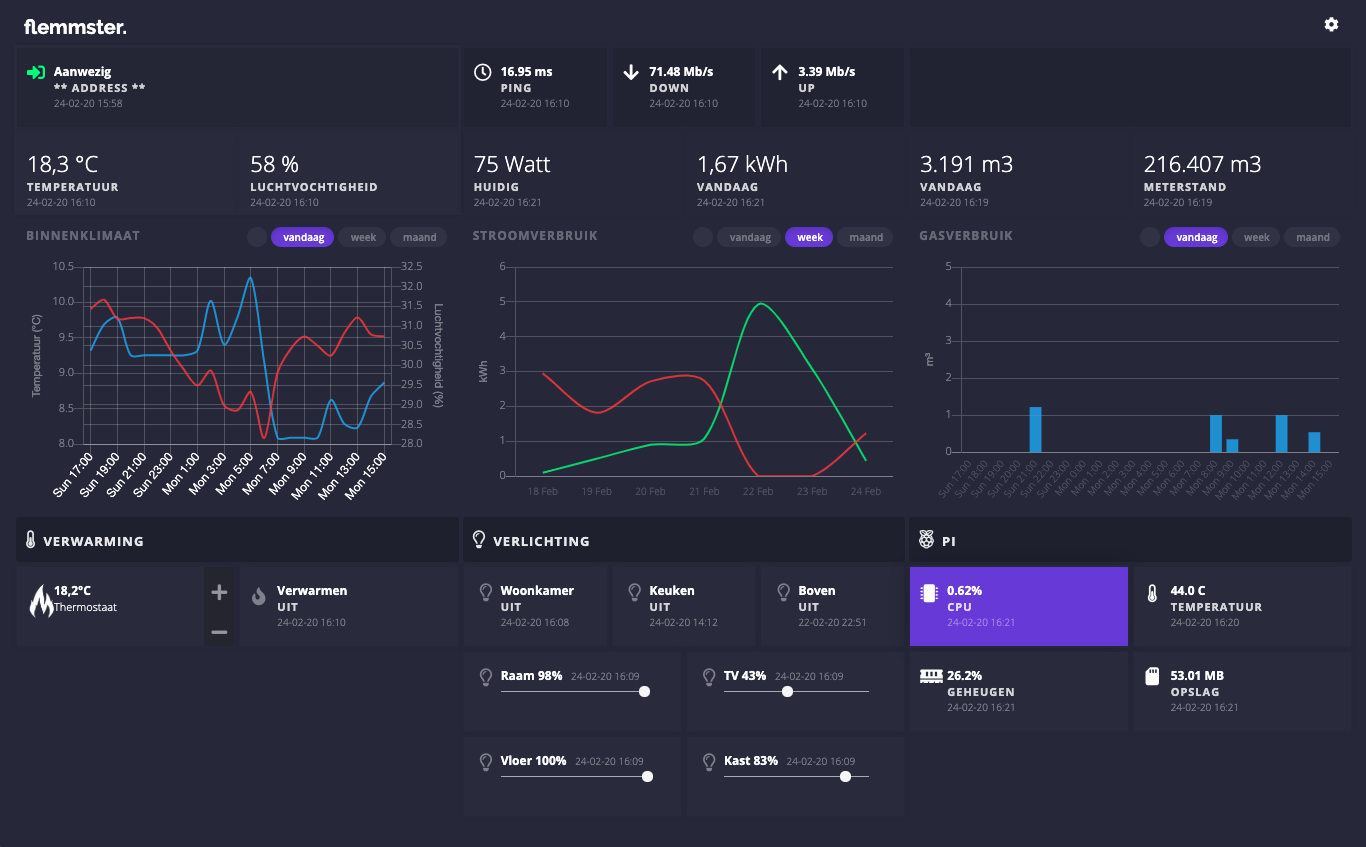Select vandaag in Binnenklimaat chart
Screen dimensions: 1366x847
pos(302,237)
